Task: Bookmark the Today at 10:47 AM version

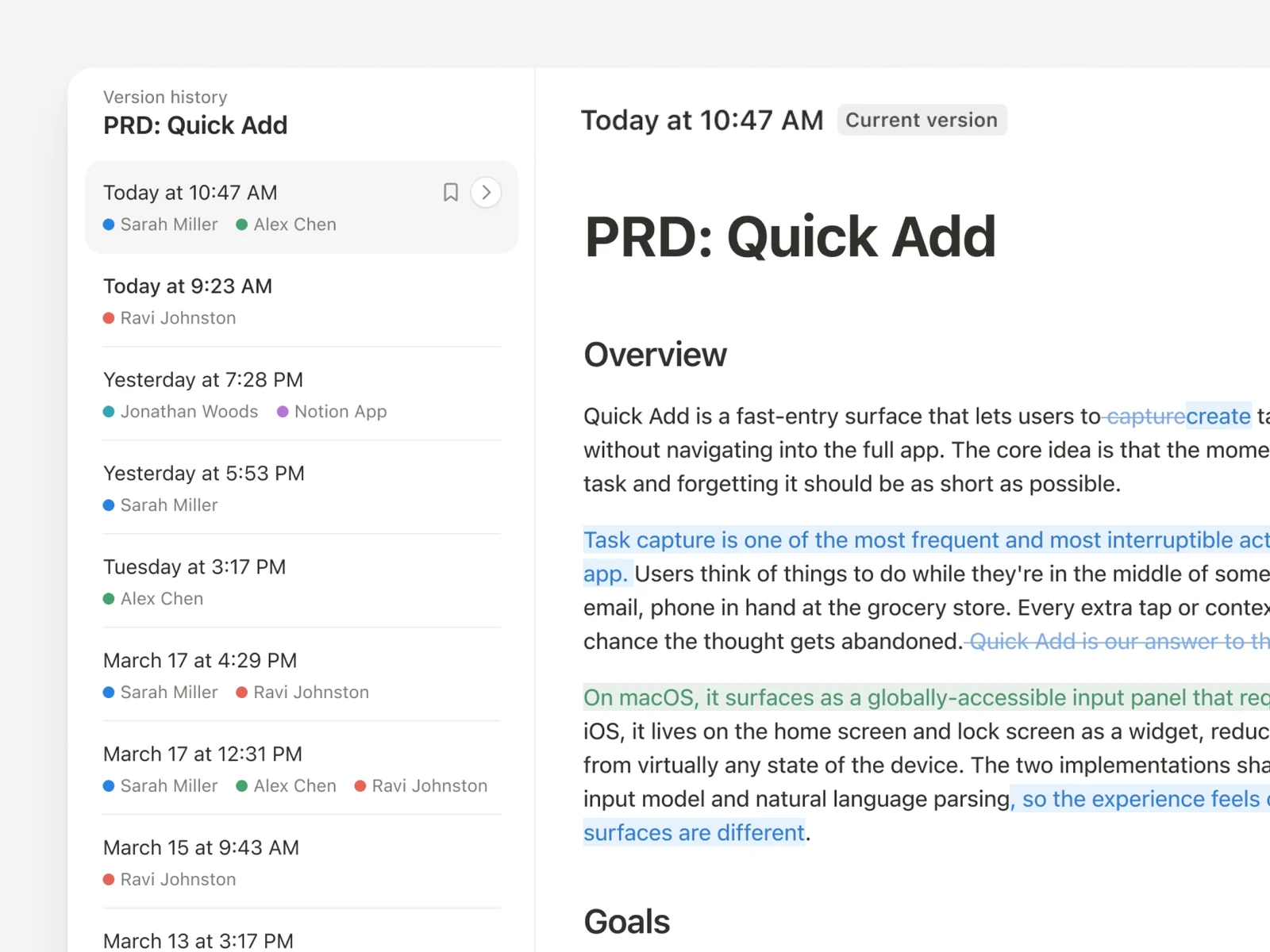Action: pyautogui.click(x=450, y=192)
